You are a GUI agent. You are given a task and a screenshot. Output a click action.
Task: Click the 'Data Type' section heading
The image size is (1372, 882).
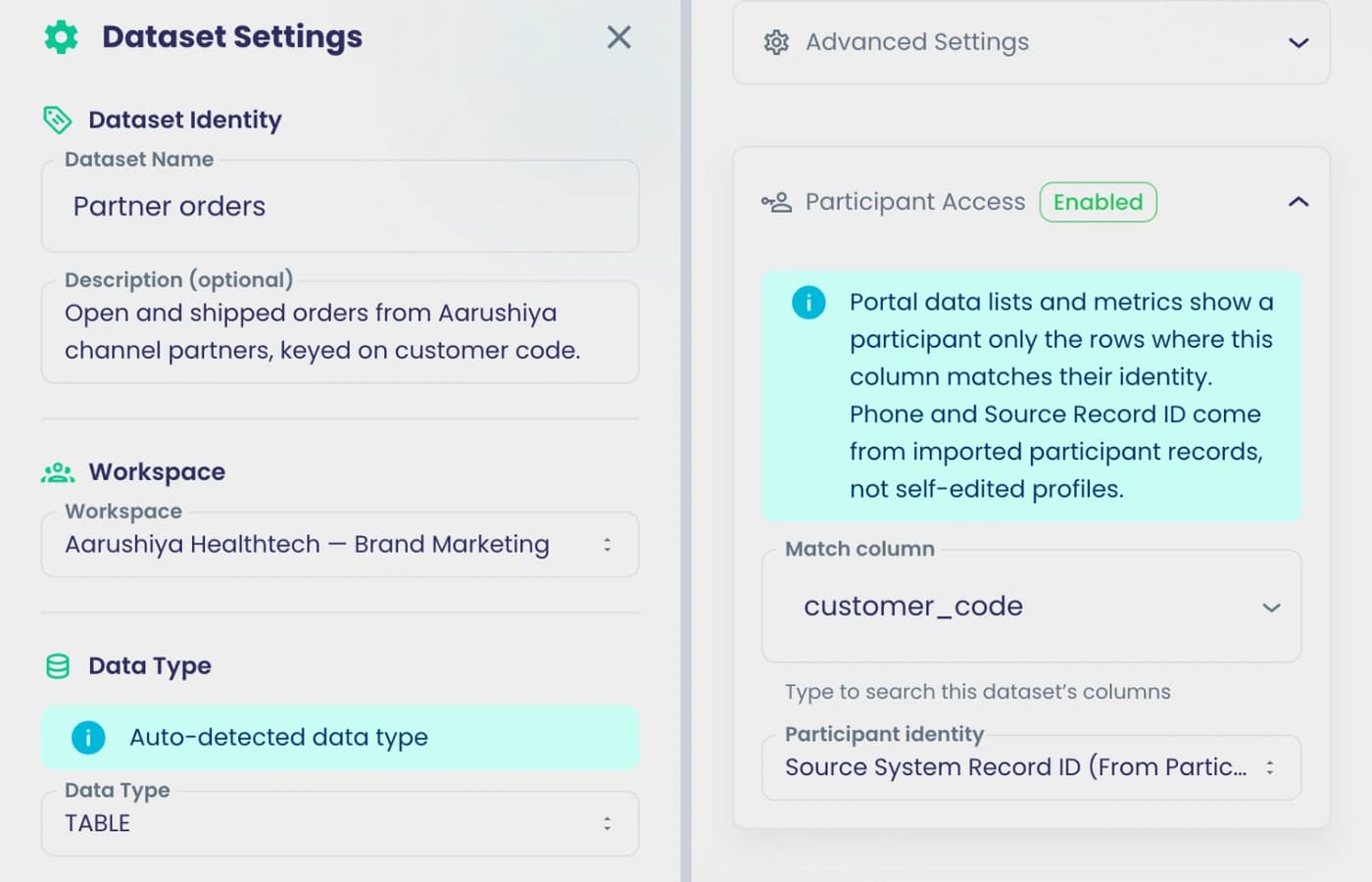coord(150,666)
